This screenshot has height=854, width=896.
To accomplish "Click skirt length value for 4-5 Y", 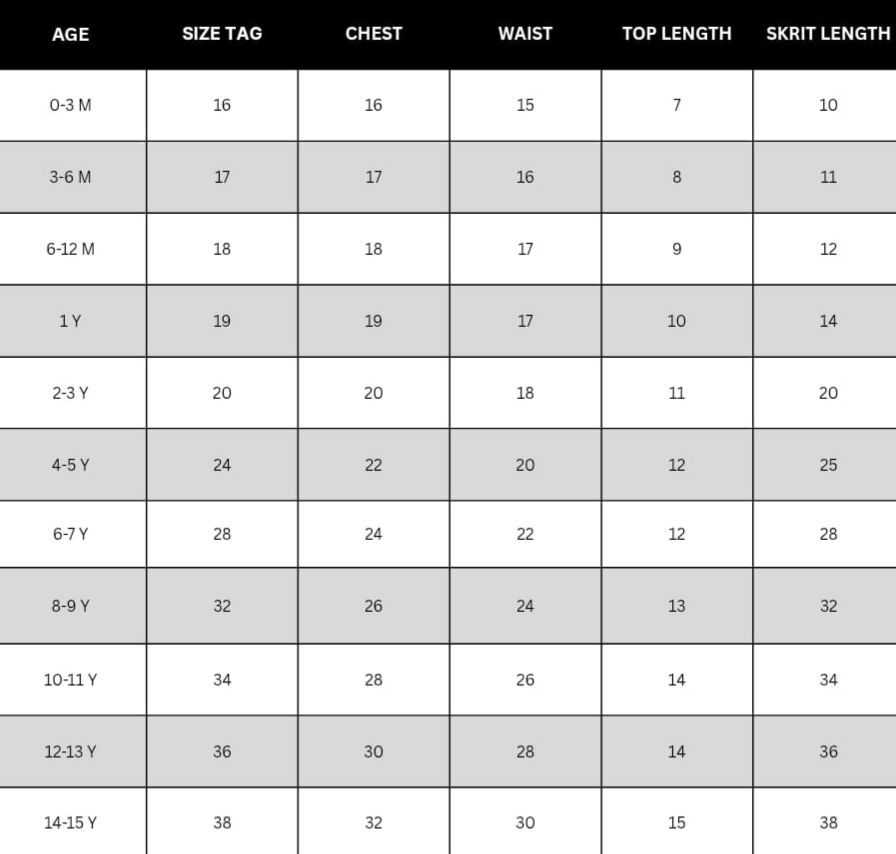I will (x=828, y=465).
